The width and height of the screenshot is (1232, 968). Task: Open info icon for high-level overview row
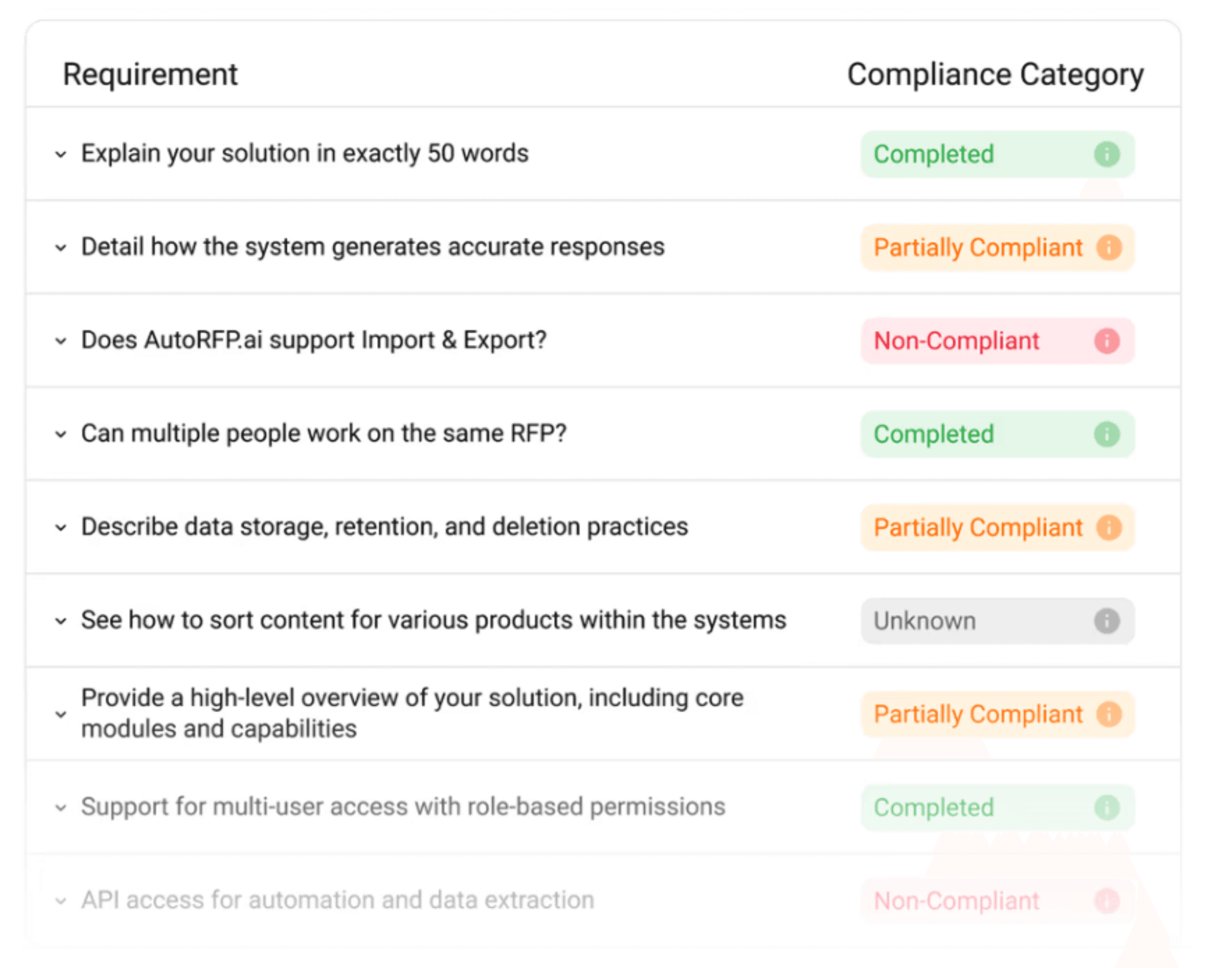click(x=1108, y=714)
